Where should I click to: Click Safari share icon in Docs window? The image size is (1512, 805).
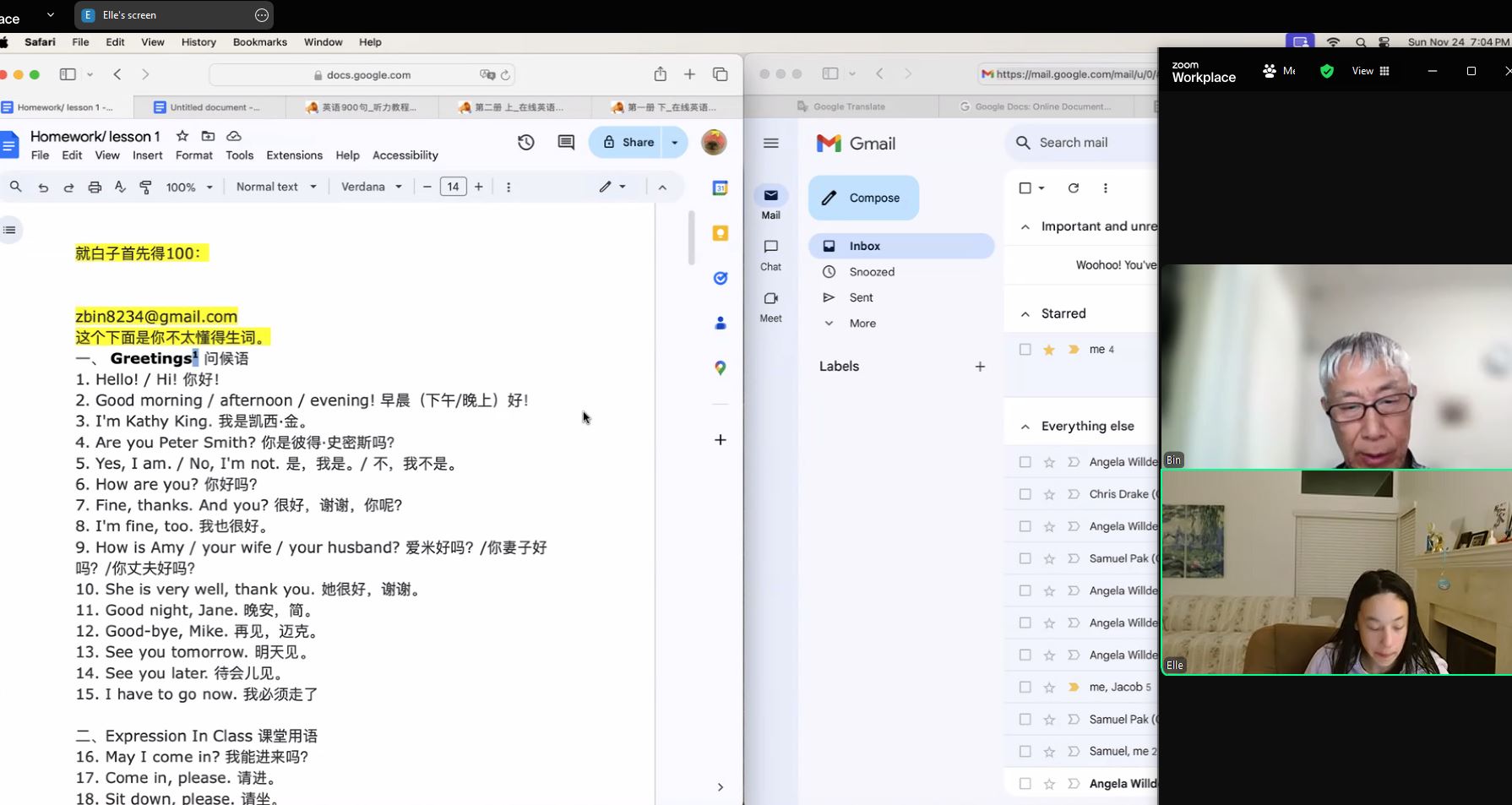tap(660, 74)
